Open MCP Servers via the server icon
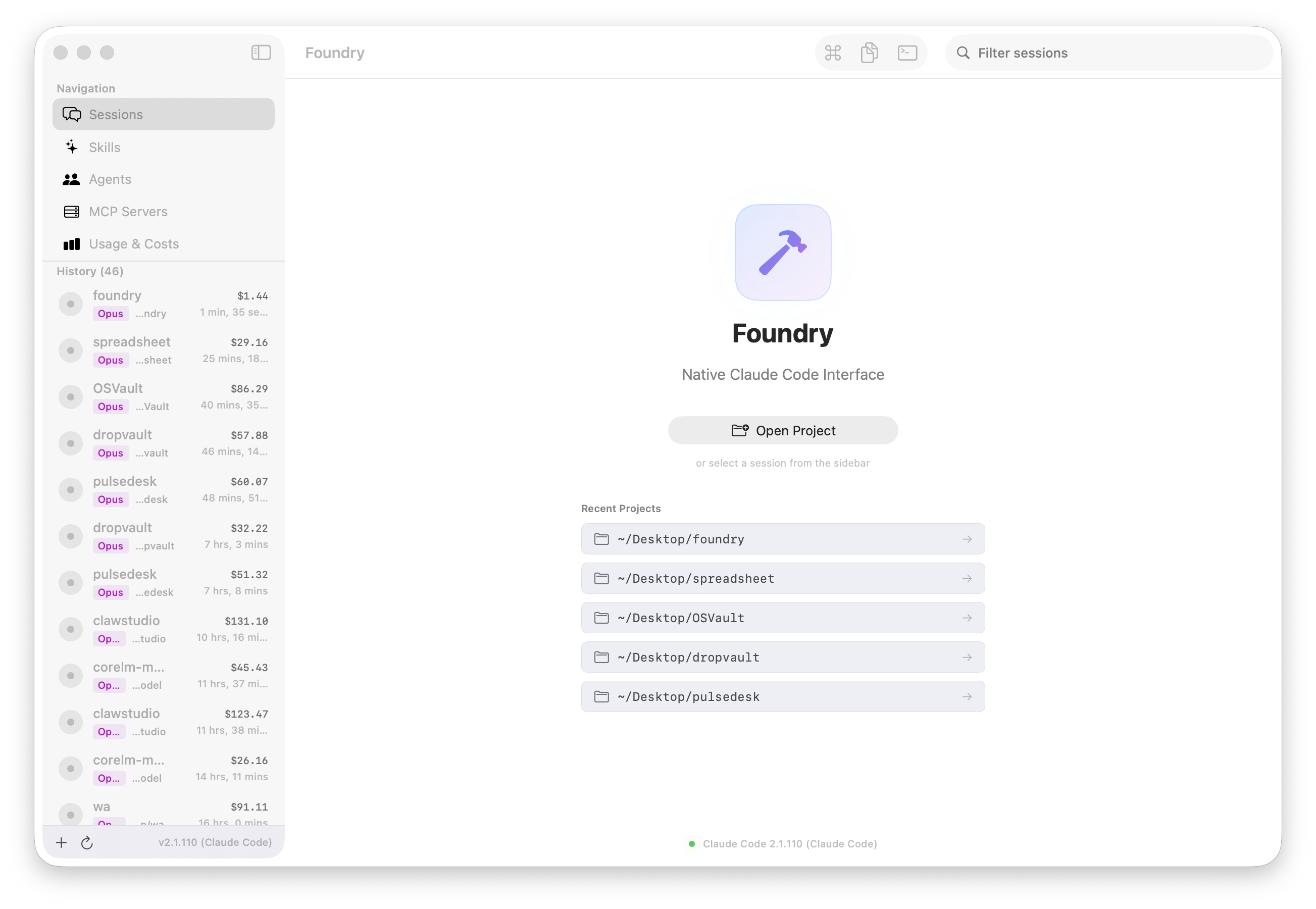The height and width of the screenshot is (909, 1316). tap(71, 211)
